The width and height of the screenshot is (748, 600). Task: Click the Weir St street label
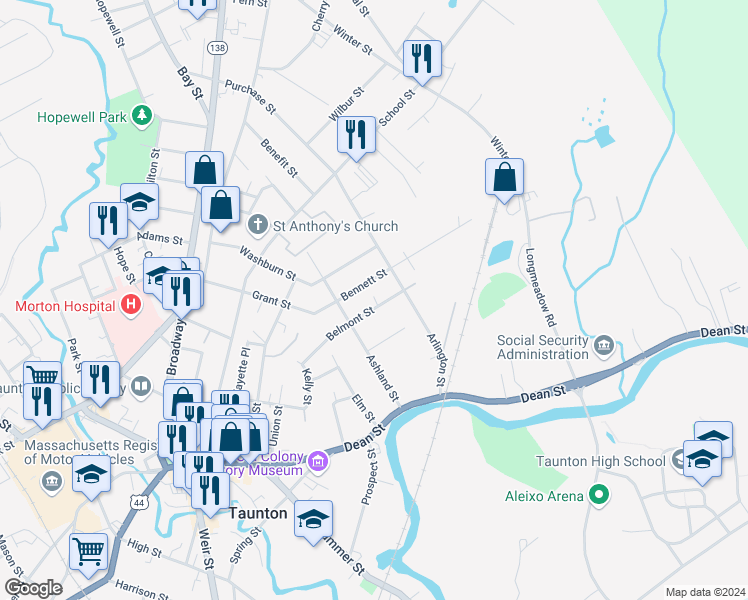(x=206, y=548)
